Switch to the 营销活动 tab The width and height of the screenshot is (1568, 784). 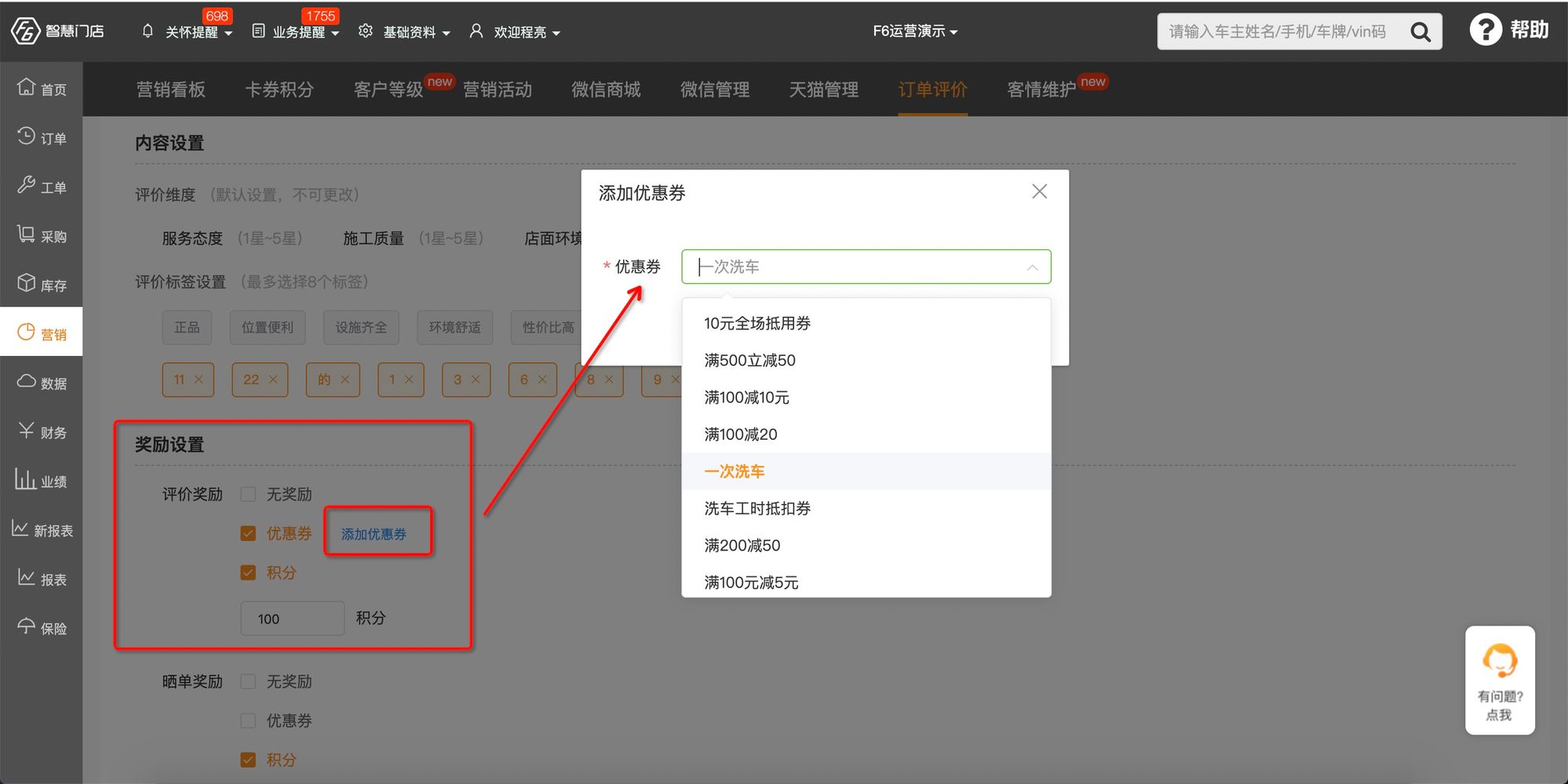[x=497, y=89]
